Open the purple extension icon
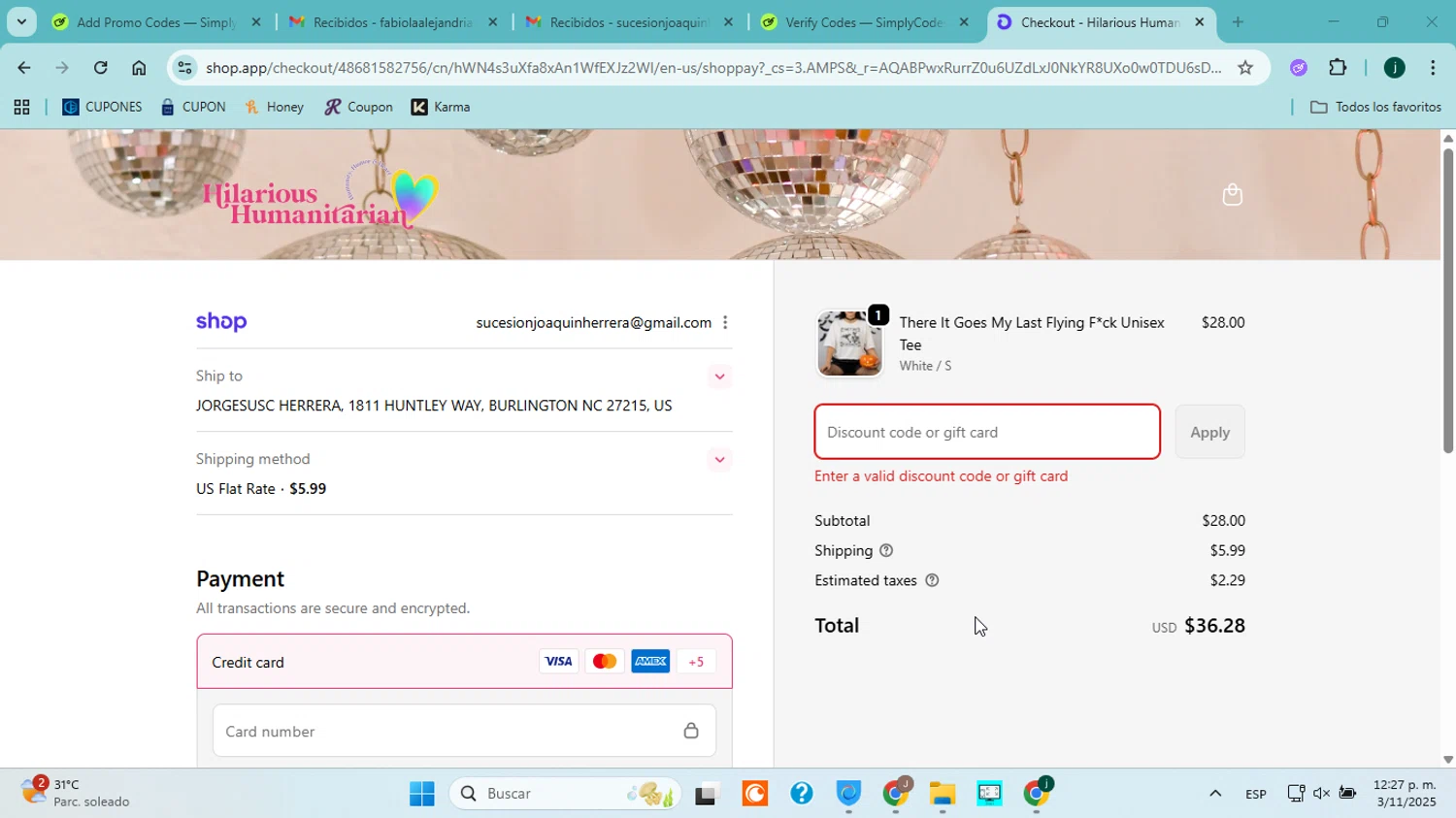The image size is (1456, 818). [x=1299, y=68]
